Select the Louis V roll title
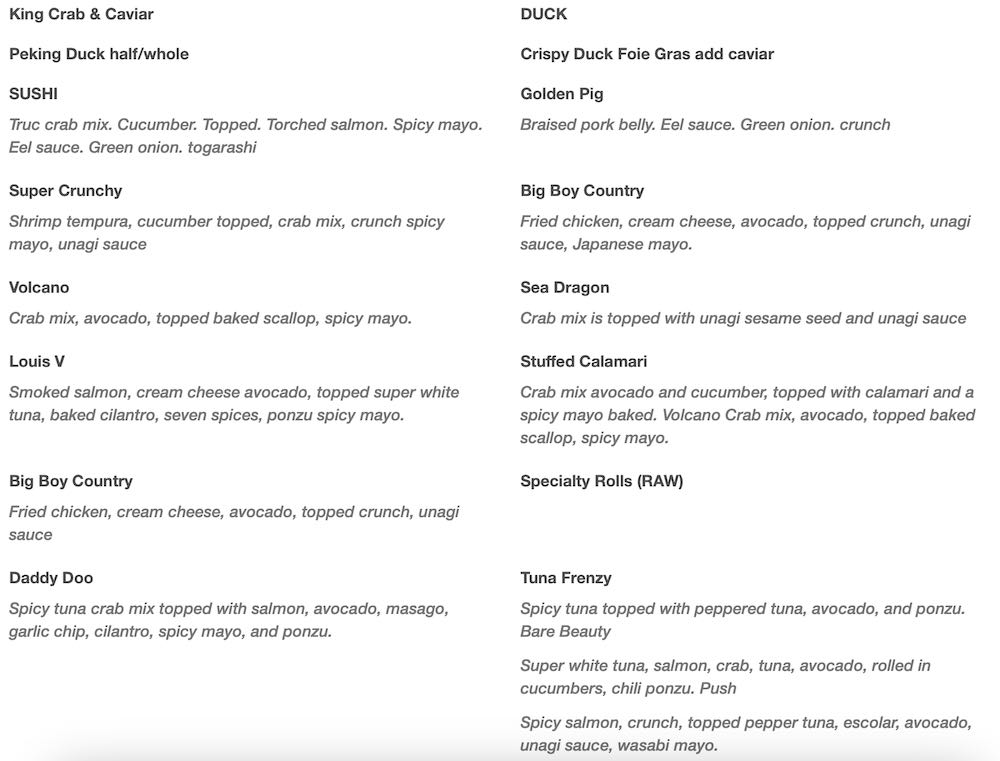Screen dimensions: 1000x761 coord(37,362)
